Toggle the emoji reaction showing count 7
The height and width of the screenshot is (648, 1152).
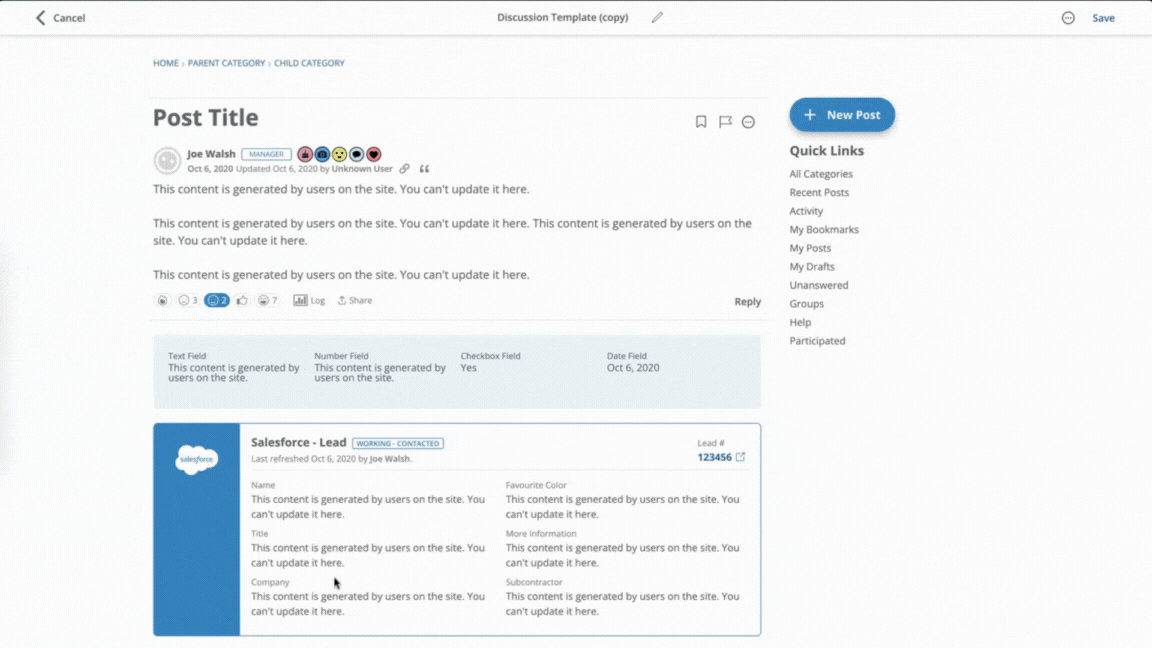click(x=264, y=299)
